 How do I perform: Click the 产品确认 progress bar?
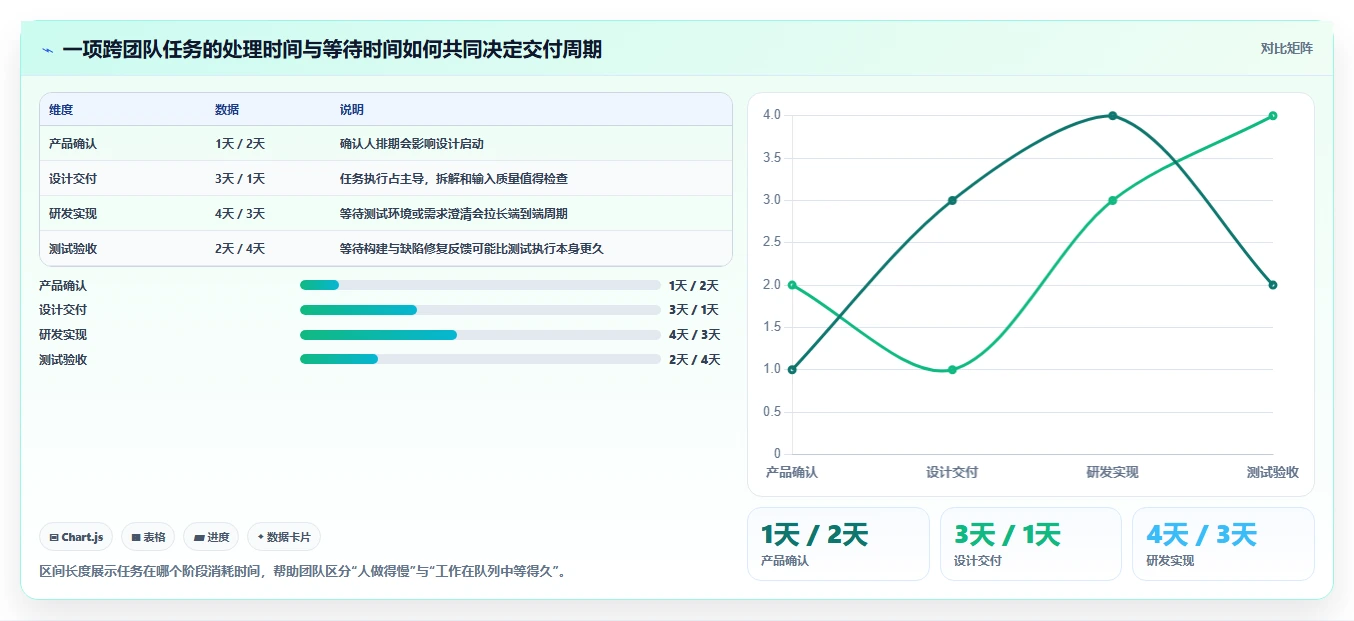coord(480,285)
